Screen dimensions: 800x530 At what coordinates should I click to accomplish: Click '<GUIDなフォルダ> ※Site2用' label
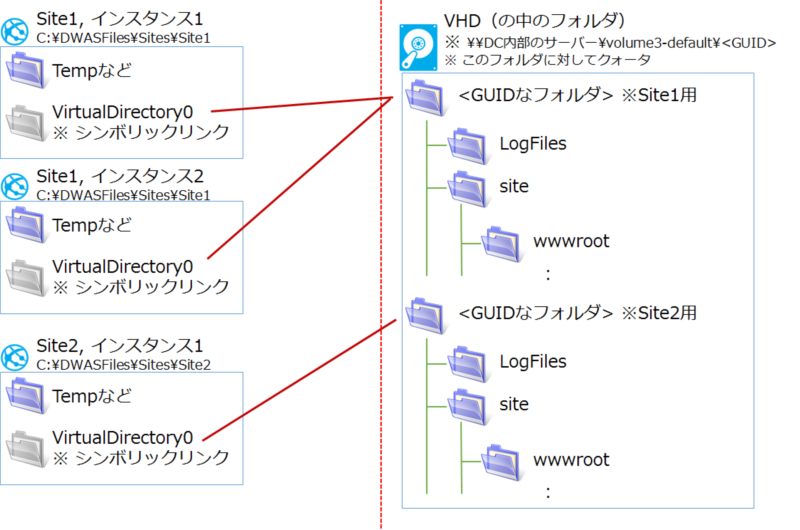[578, 313]
